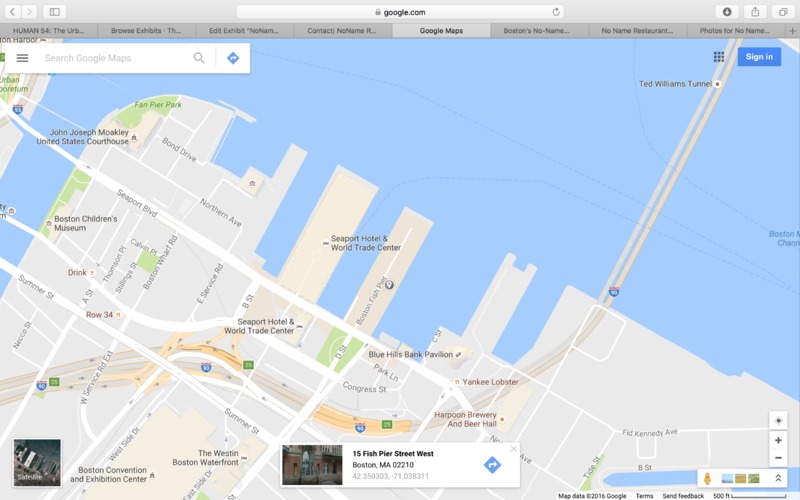Show my location on the map

tap(778, 420)
